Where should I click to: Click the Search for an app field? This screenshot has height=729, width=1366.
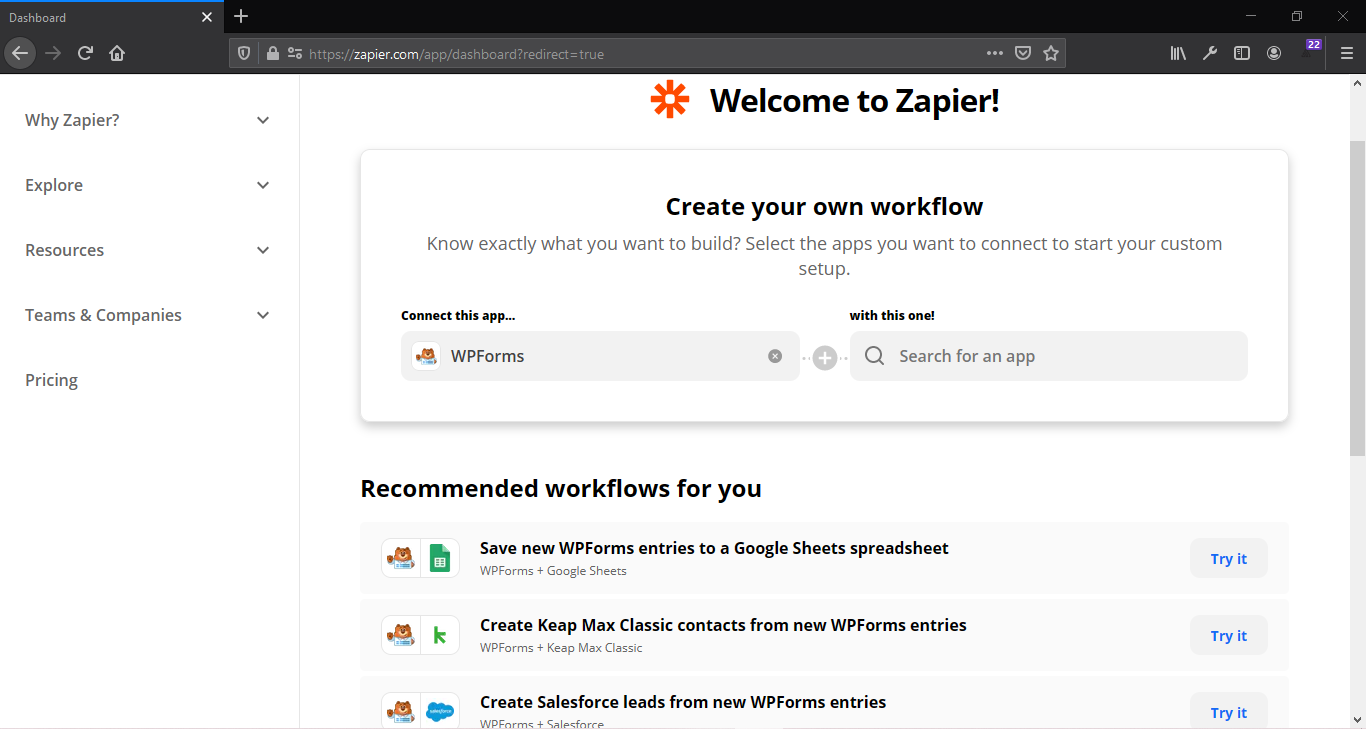(1049, 356)
